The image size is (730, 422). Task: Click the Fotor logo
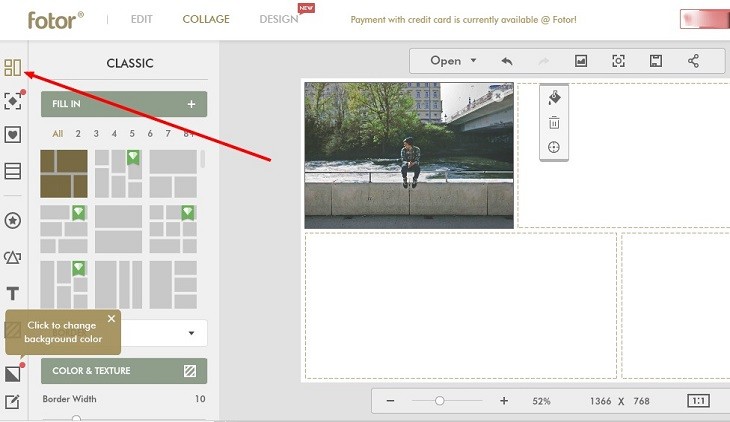pyautogui.click(x=55, y=20)
